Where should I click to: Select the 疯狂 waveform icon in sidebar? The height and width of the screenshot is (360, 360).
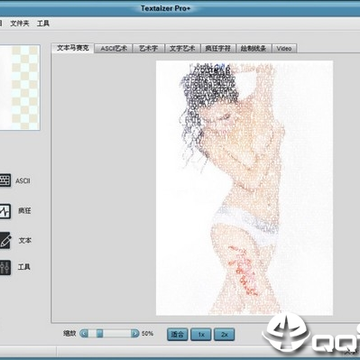pos(5,211)
